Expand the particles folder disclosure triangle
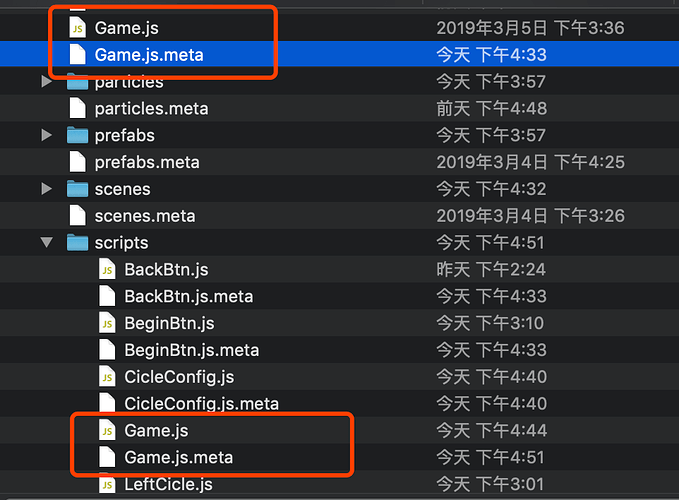Screen dimensions: 679x500 [x=46, y=82]
